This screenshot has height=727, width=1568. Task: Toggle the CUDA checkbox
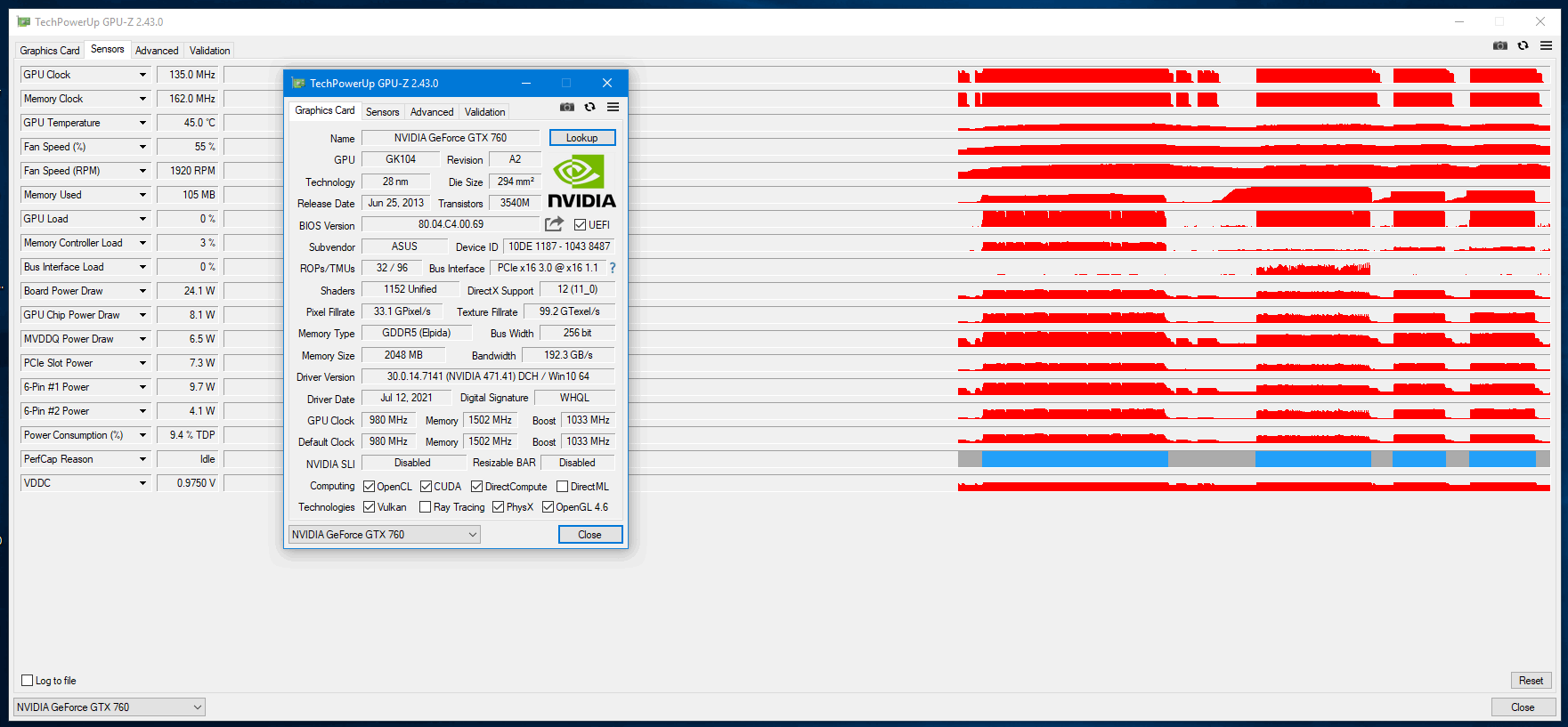pyautogui.click(x=426, y=487)
